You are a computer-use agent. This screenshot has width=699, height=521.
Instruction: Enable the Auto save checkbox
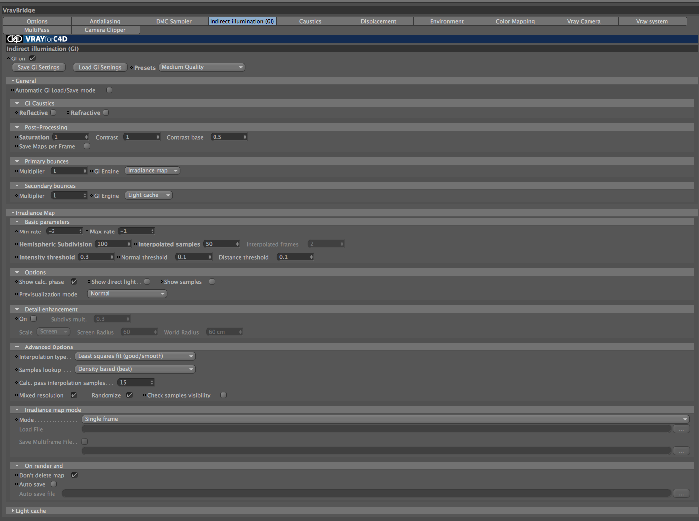tap(53, 484)
